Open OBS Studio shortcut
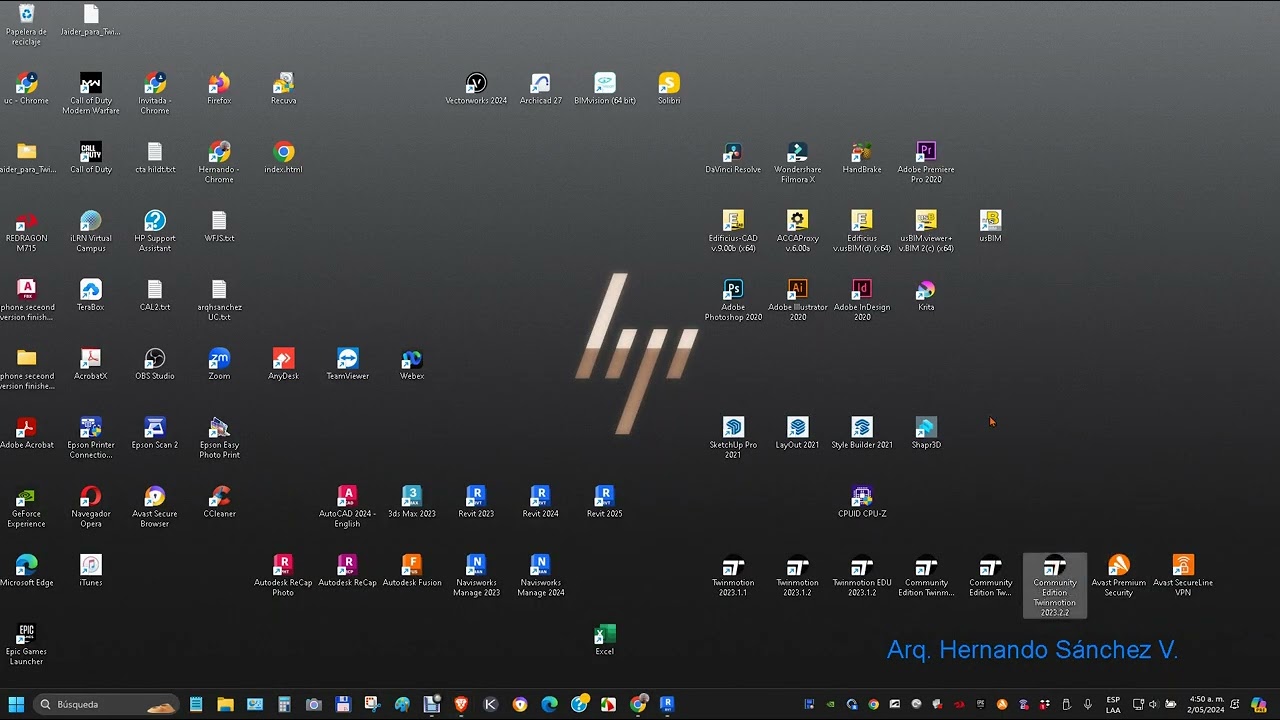Image resolution: width=1280 pixels, height=720 pixels. [155, 364]
